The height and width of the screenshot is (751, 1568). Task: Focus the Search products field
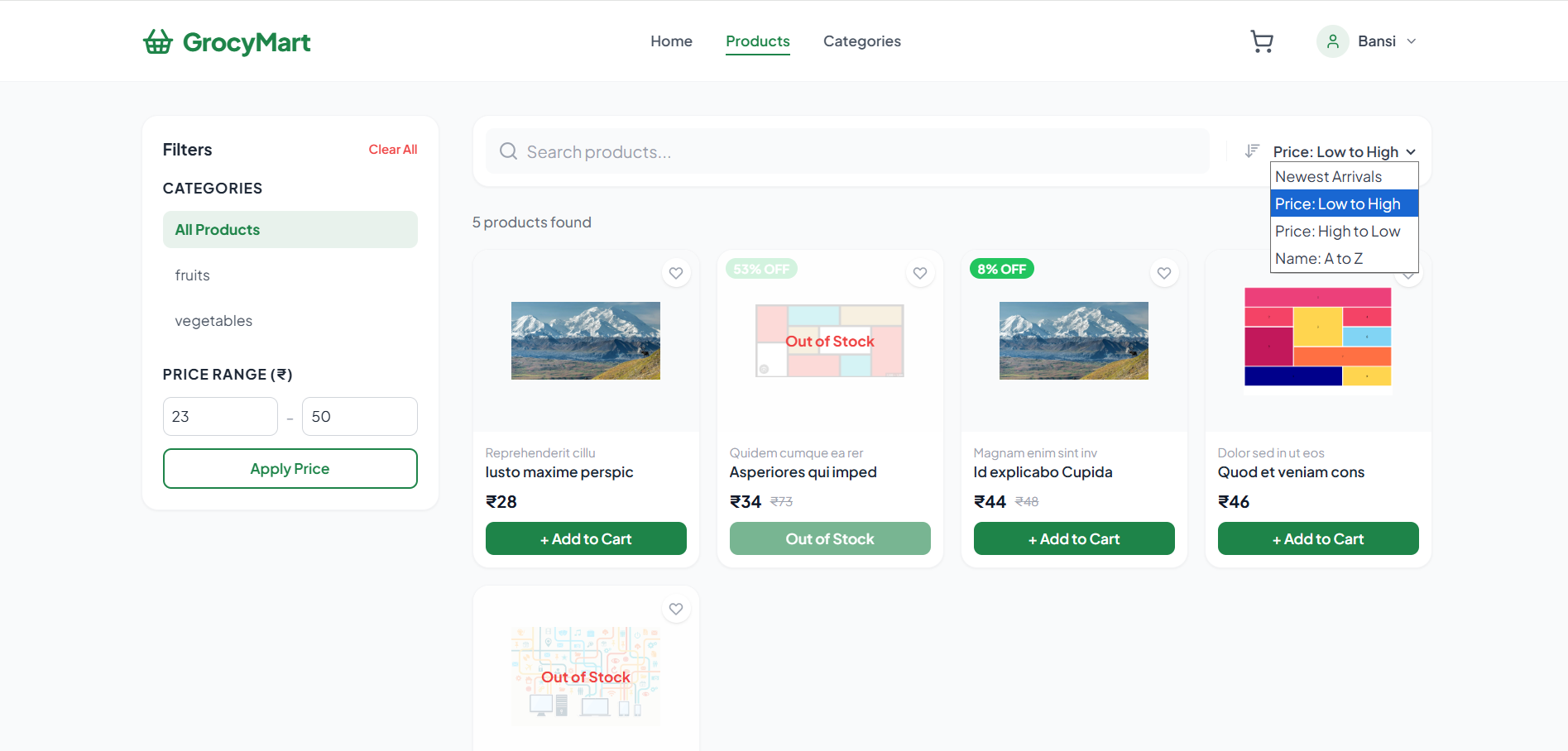(x=847, y=151)
